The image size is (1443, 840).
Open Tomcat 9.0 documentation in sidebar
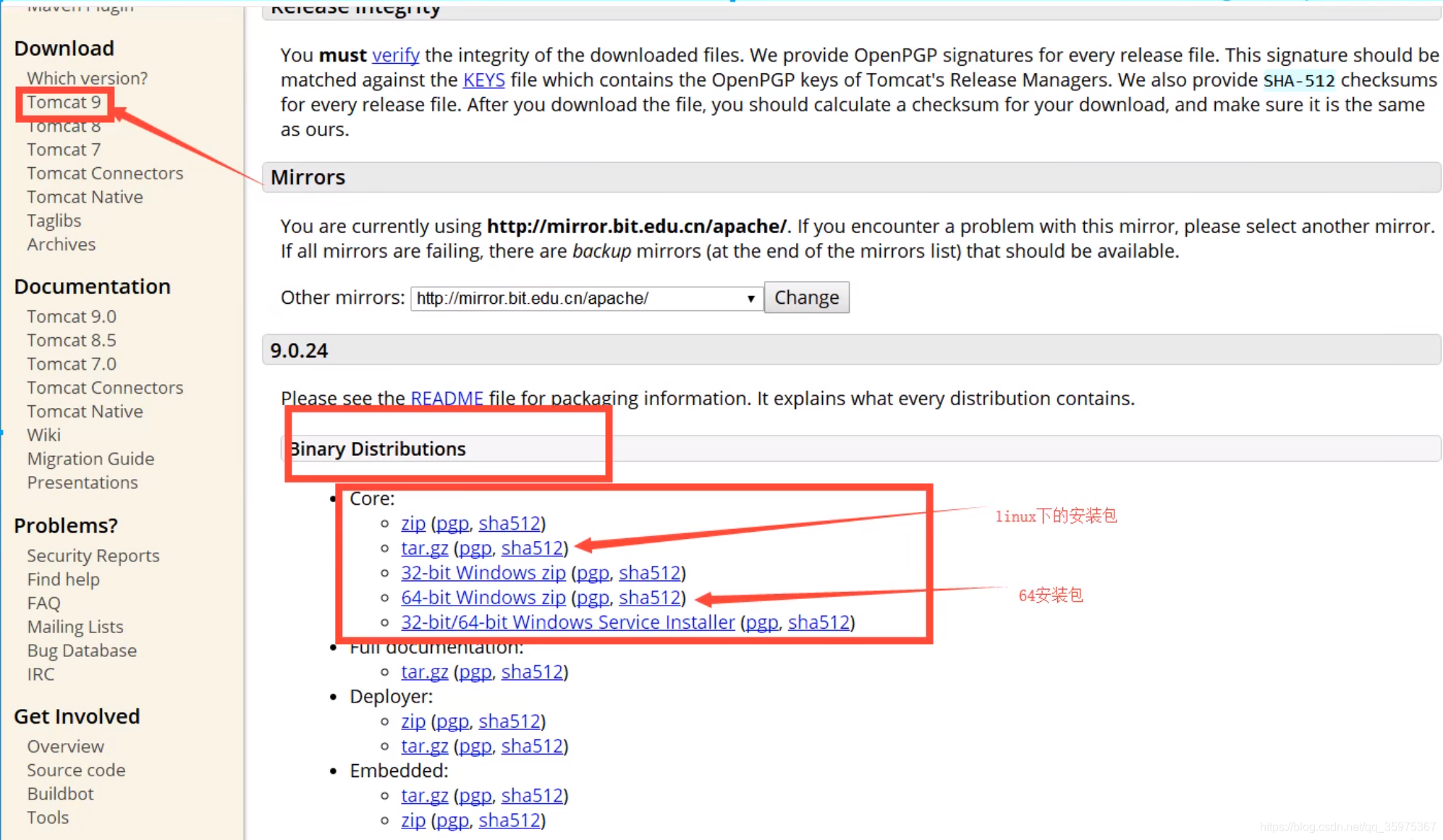click(x=72, y=316)
